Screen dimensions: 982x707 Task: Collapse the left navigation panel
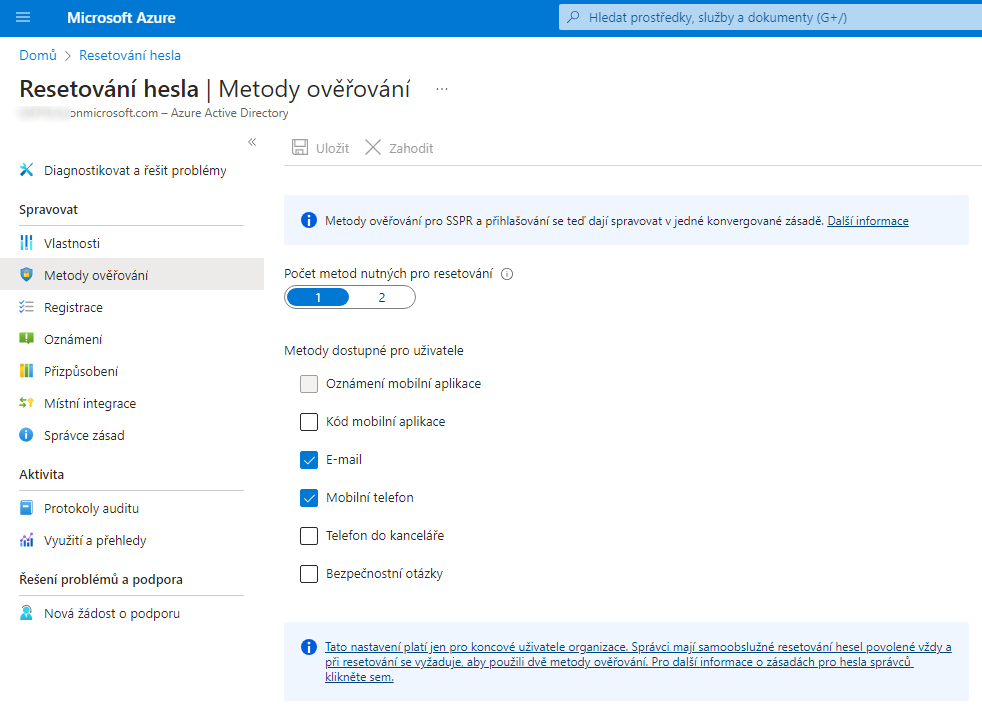(x=252, y=142)
